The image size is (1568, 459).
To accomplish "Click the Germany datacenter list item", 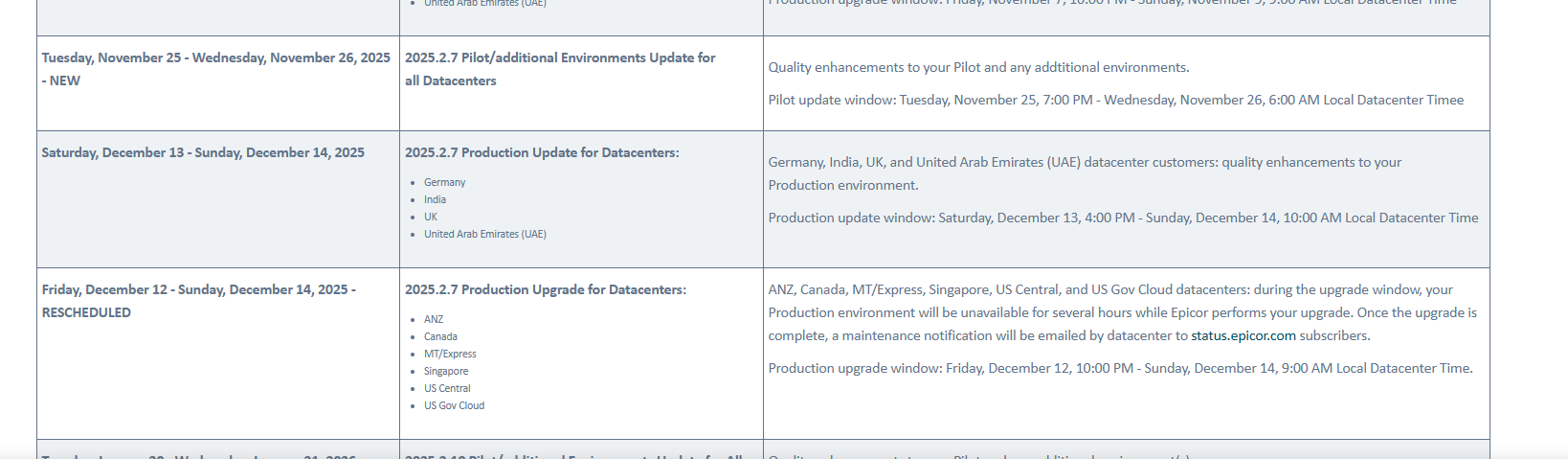I will tap(445, 182).
